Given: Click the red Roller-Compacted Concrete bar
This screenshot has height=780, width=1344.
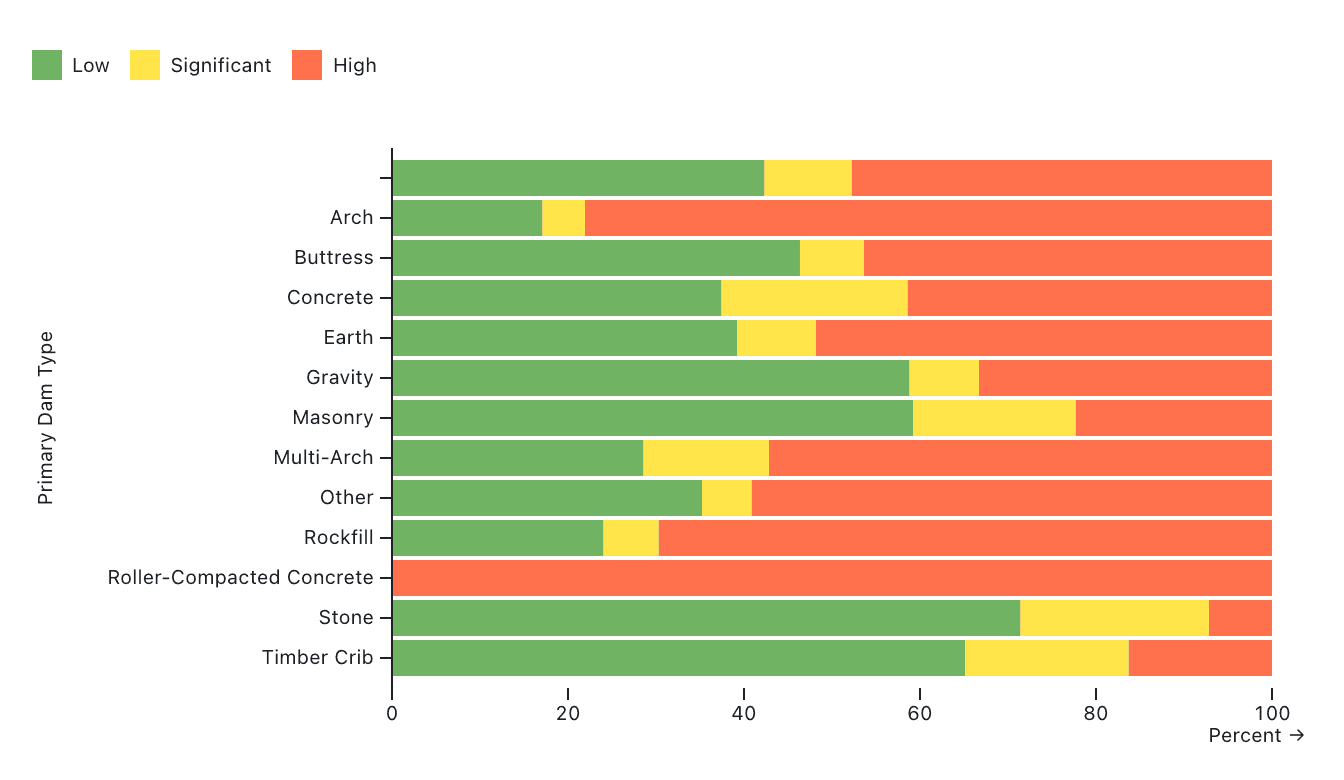Looking at the screenshot, I should coord(831,578).
